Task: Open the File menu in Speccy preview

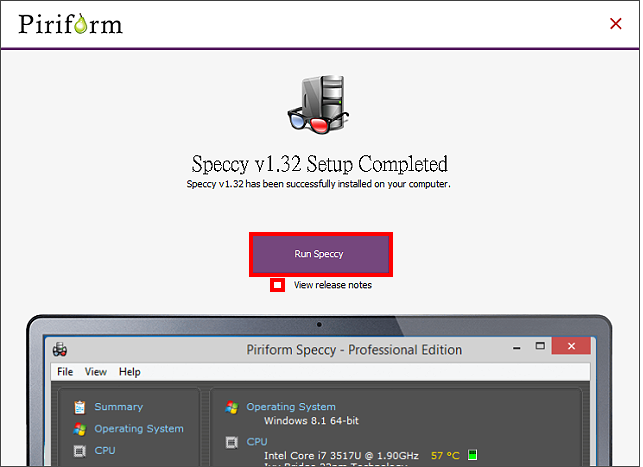Action: tap(65, 372)
